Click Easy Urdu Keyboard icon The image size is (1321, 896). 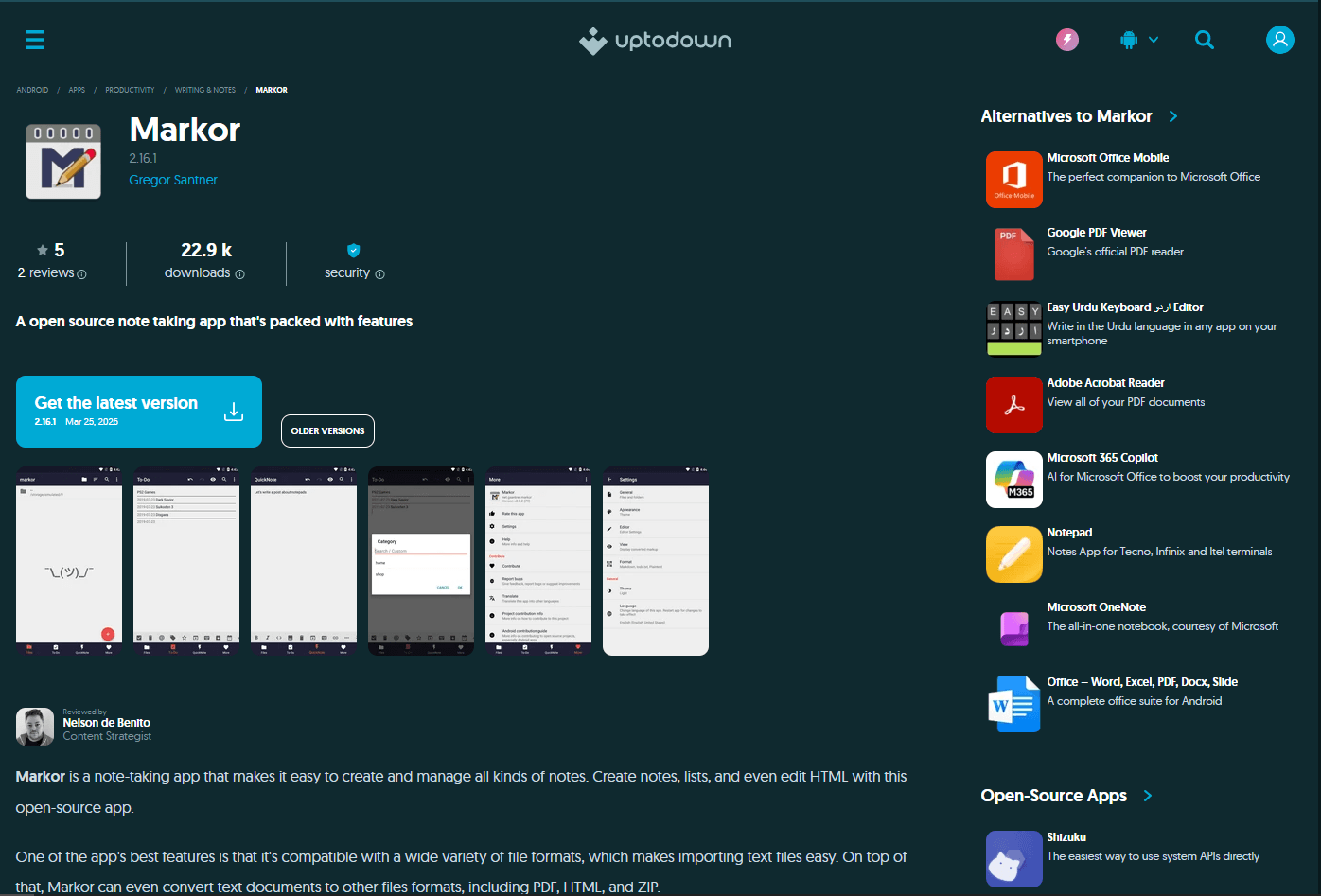[x=1014, y=329]
